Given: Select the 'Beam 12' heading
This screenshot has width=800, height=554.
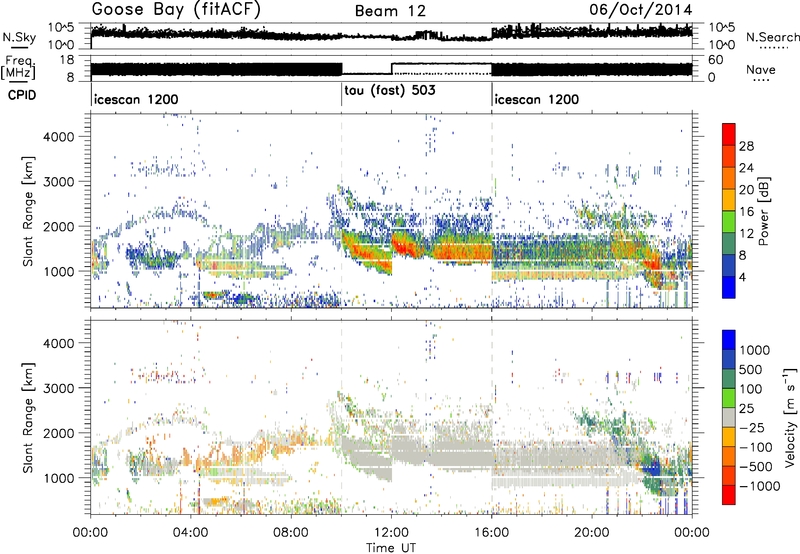Looking at the screenshot, I should coord(390,11).
